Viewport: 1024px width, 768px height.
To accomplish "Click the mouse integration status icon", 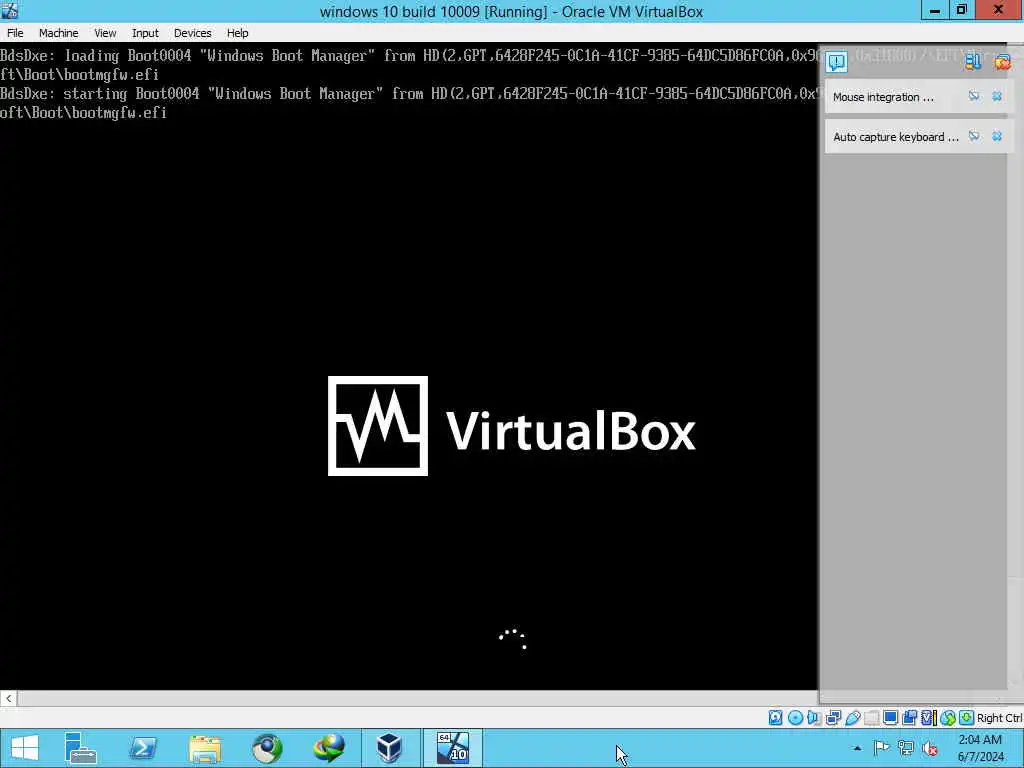I will [948, 718].
